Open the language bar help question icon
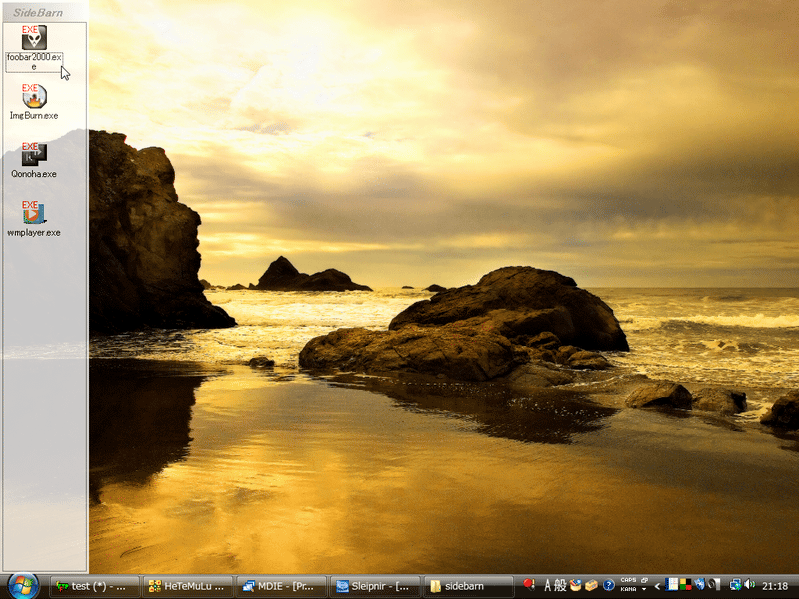 [x=608, y=585]
